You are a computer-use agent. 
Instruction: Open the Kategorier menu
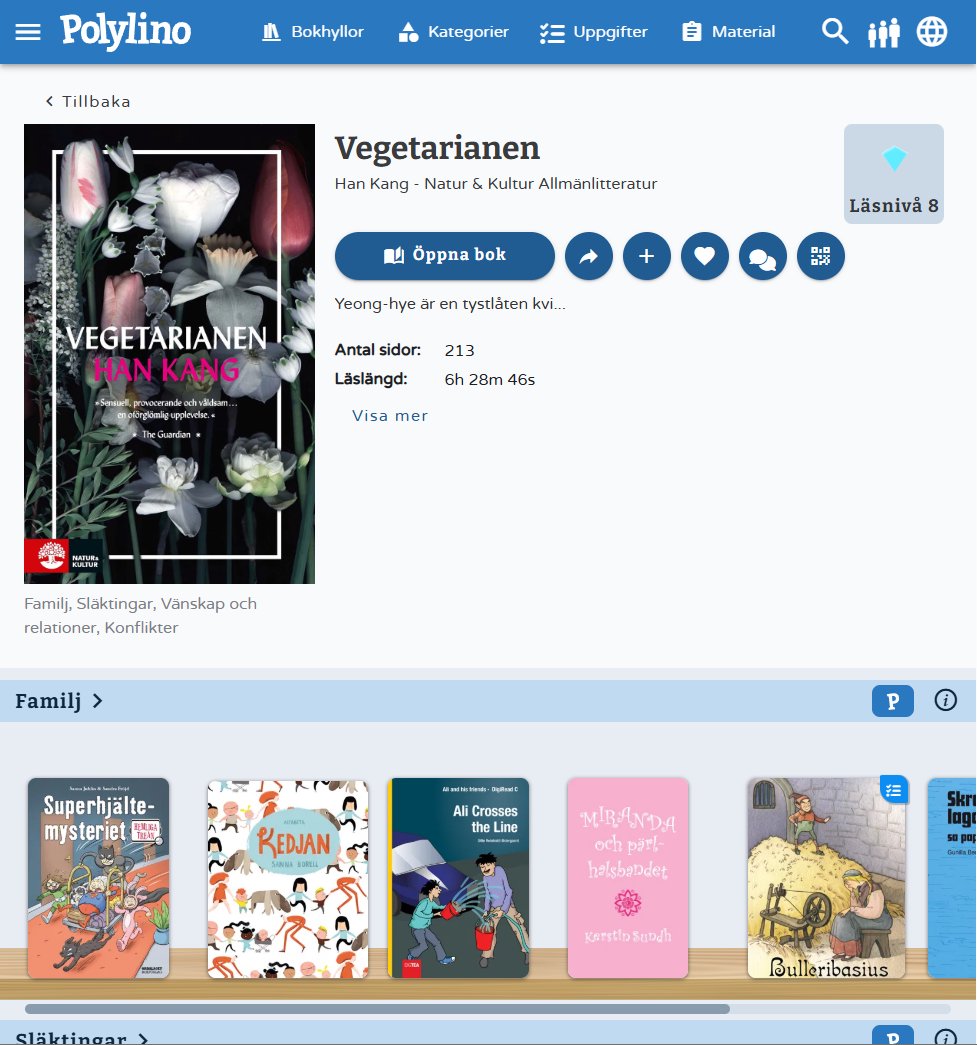pyautogui.click(x=453, y=32)
